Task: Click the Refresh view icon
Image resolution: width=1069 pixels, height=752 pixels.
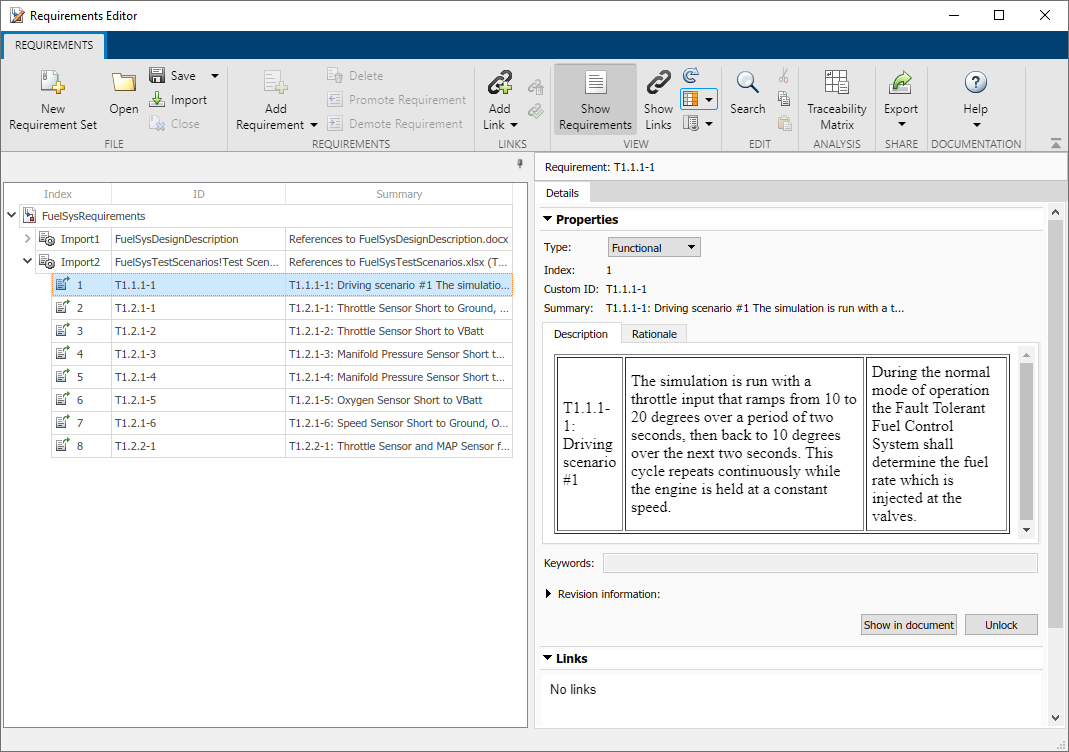Action: click(691, 76)
